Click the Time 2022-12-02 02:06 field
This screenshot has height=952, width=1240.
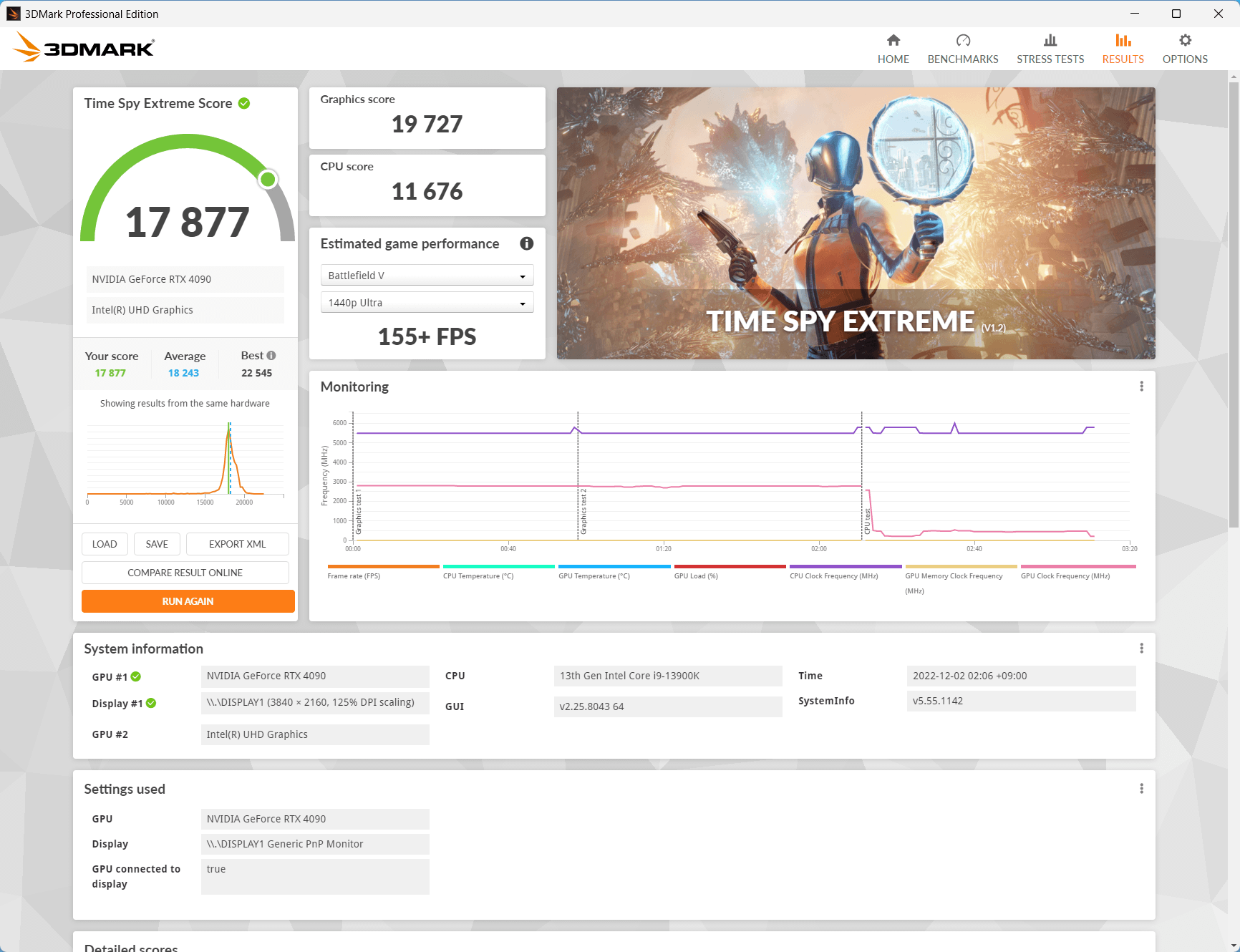coord(1021,676)
